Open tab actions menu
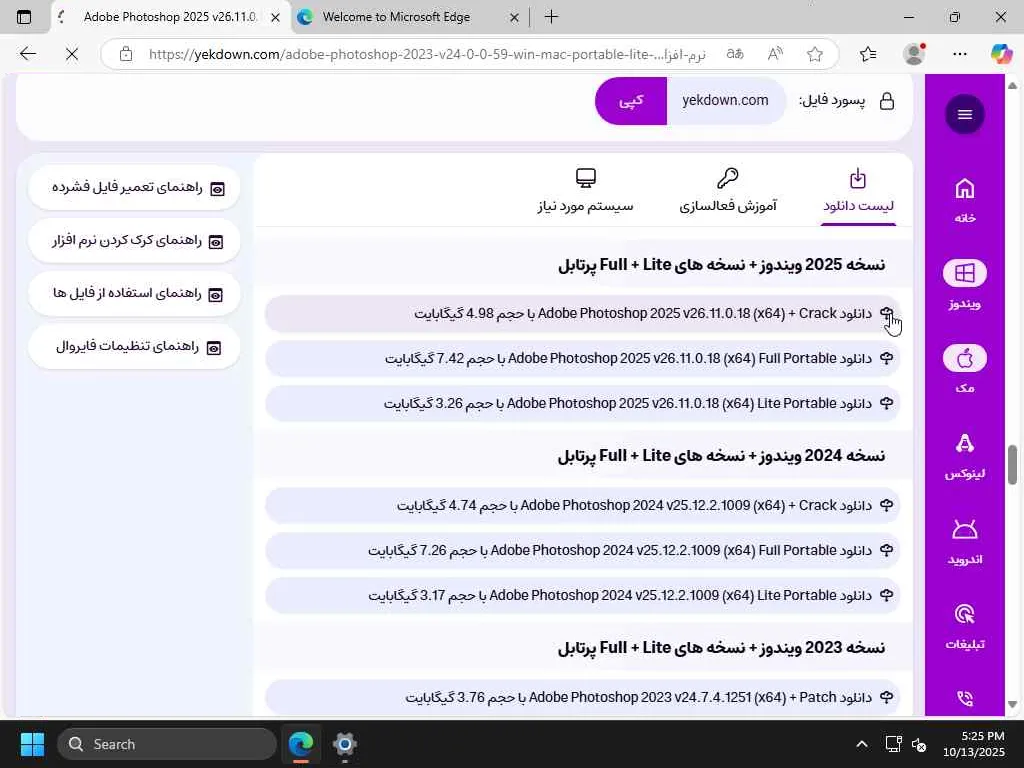Image resolution: width=1024 pixels, height=768 pixels. 24,17
